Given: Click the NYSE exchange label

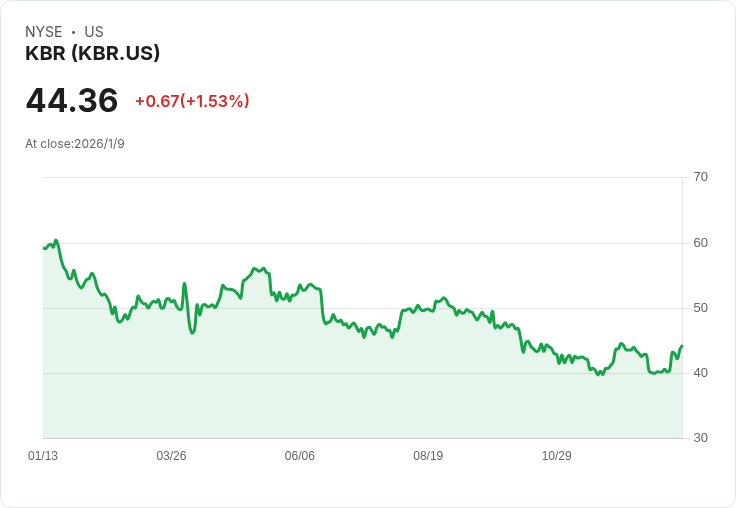Looking at the screenshot, I should pos(44,32).
